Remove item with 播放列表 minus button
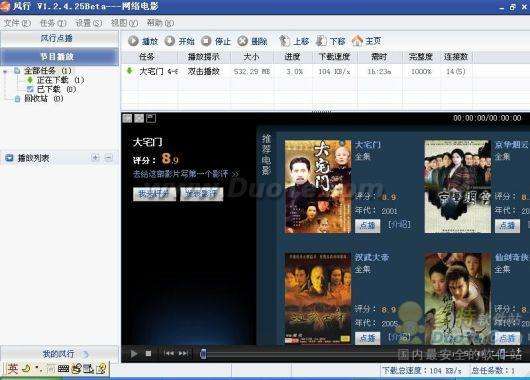The image size is (530, 380). [109, 158]
